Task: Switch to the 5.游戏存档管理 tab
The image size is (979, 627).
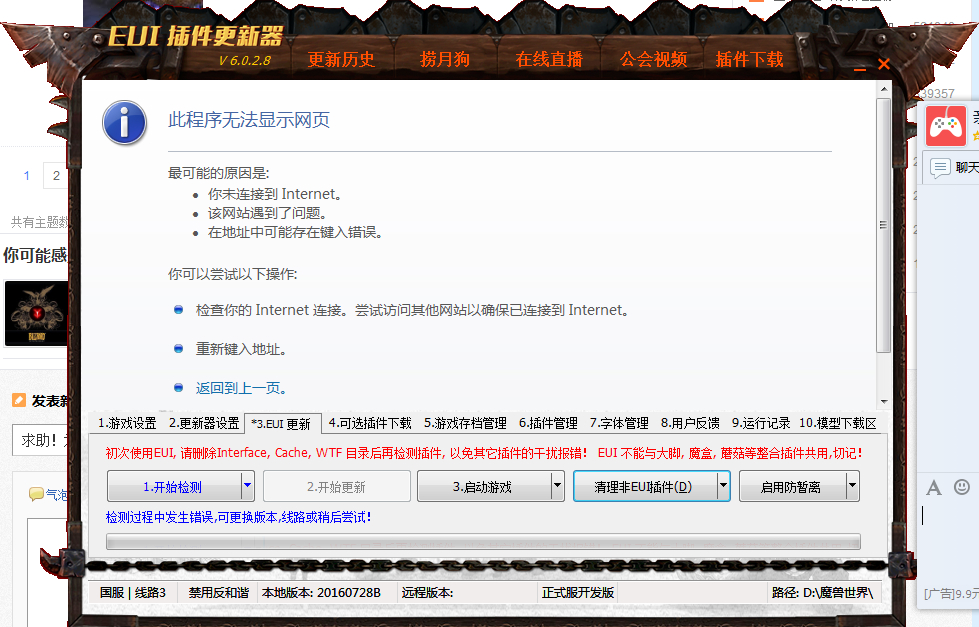Action: point(465,423)
